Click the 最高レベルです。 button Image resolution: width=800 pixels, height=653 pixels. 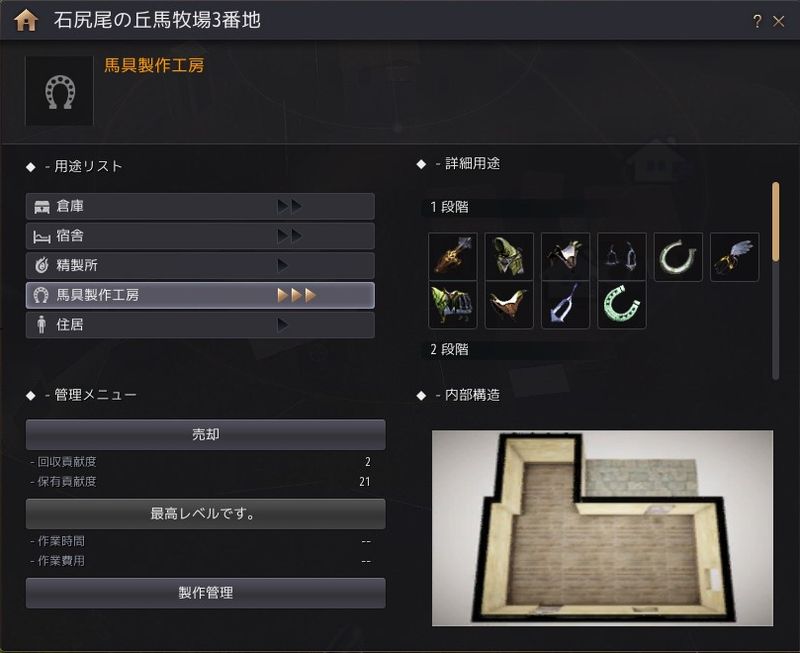(206, 513)
